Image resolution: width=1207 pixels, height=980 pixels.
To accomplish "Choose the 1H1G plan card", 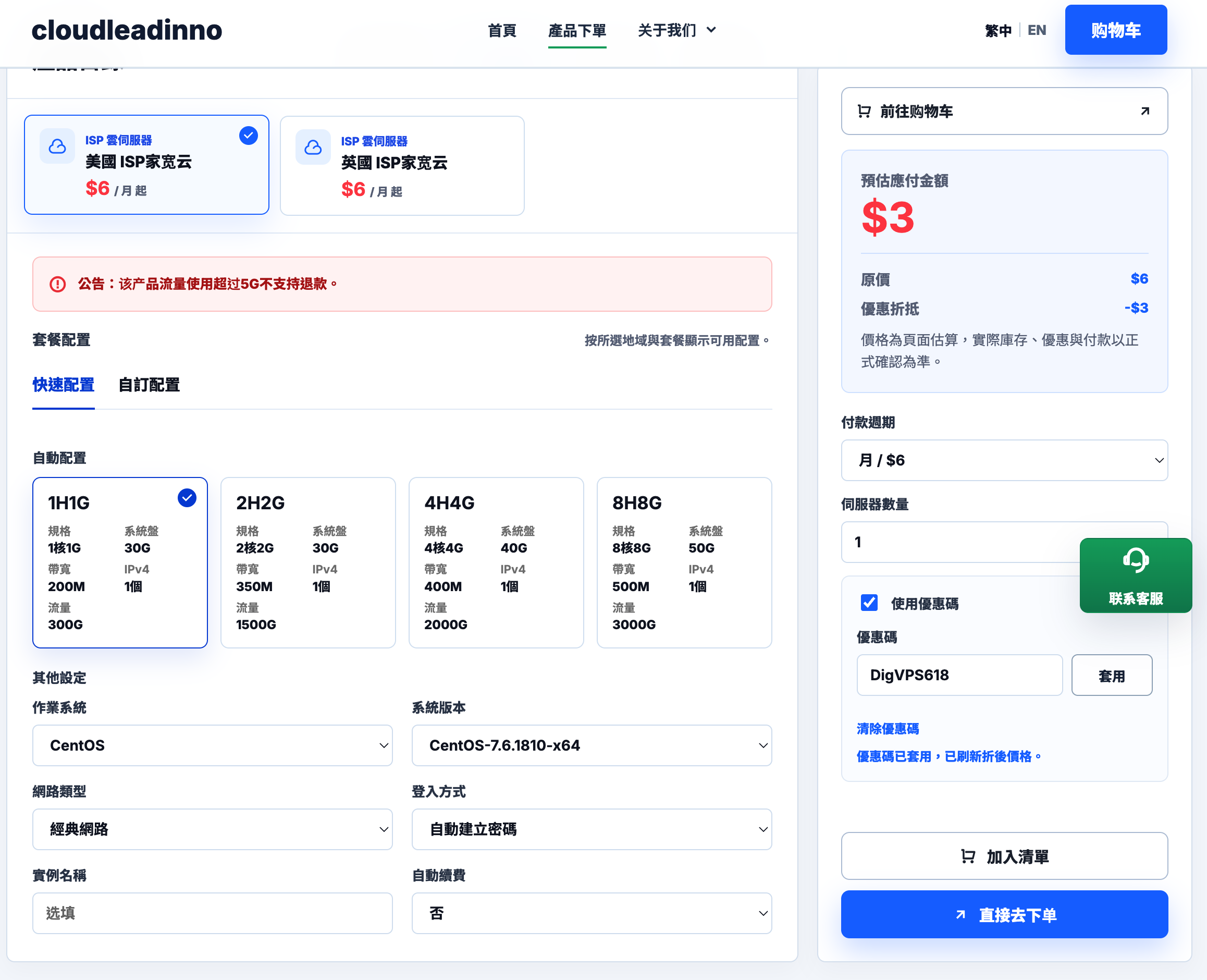I will point(120,563).
